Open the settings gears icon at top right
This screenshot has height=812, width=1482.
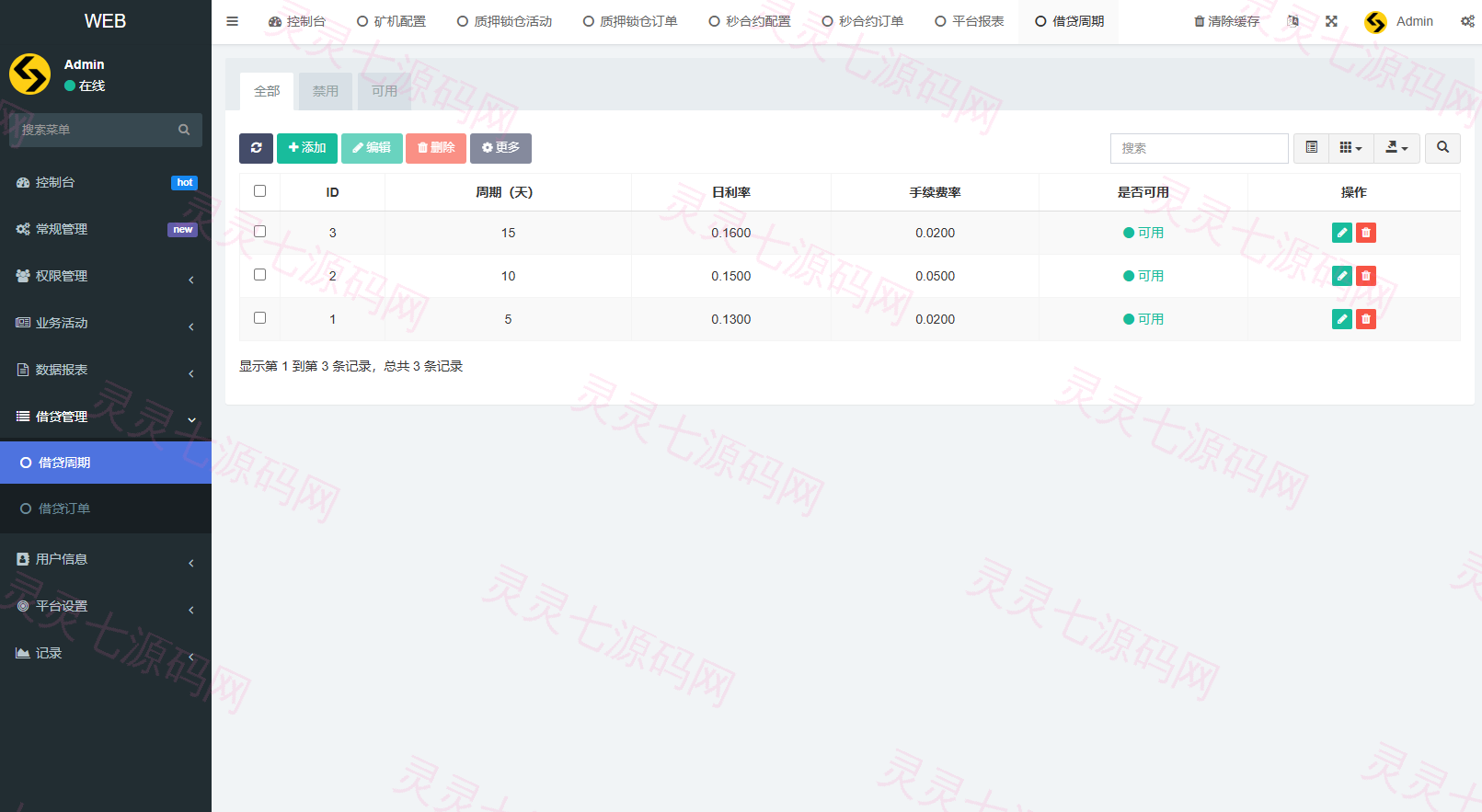(1466, 21)
